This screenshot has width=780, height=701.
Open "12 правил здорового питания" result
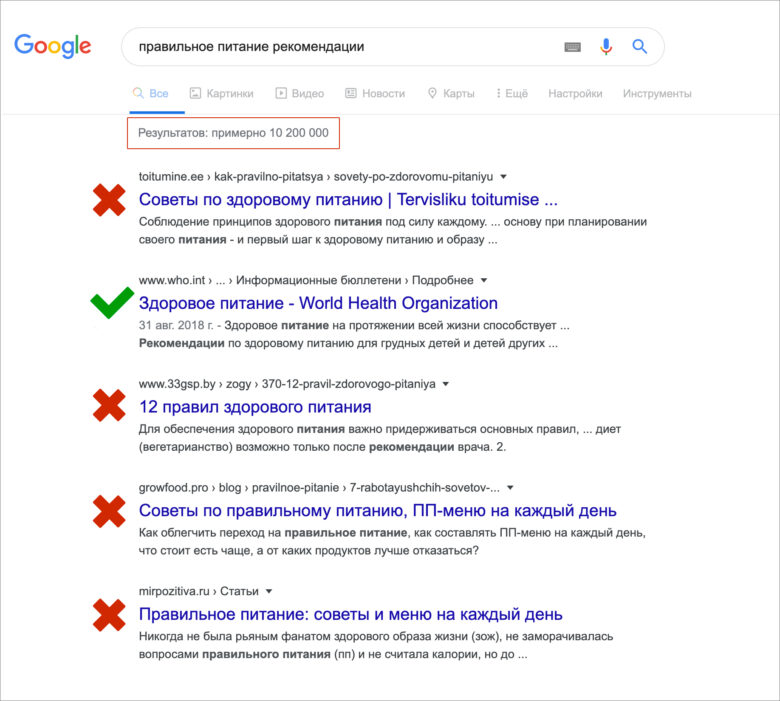(255, 407)
